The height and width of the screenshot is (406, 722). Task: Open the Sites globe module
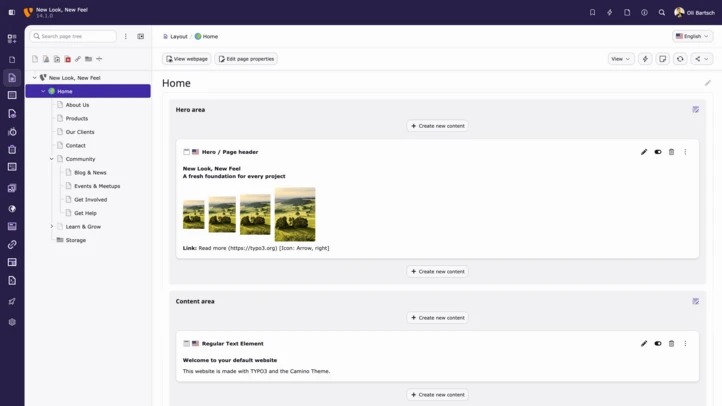[x=12, y=209]
